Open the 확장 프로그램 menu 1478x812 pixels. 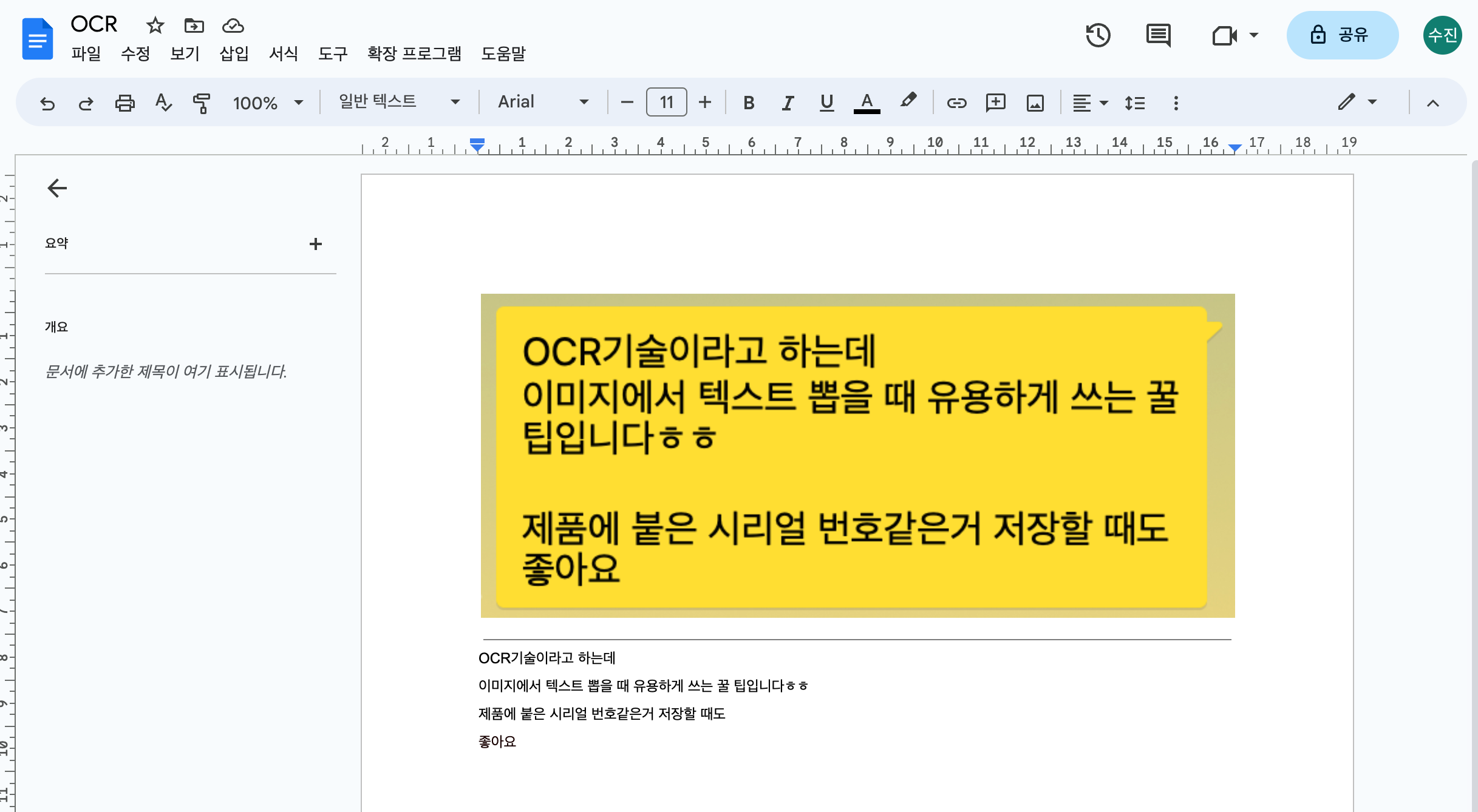(414, 53)
